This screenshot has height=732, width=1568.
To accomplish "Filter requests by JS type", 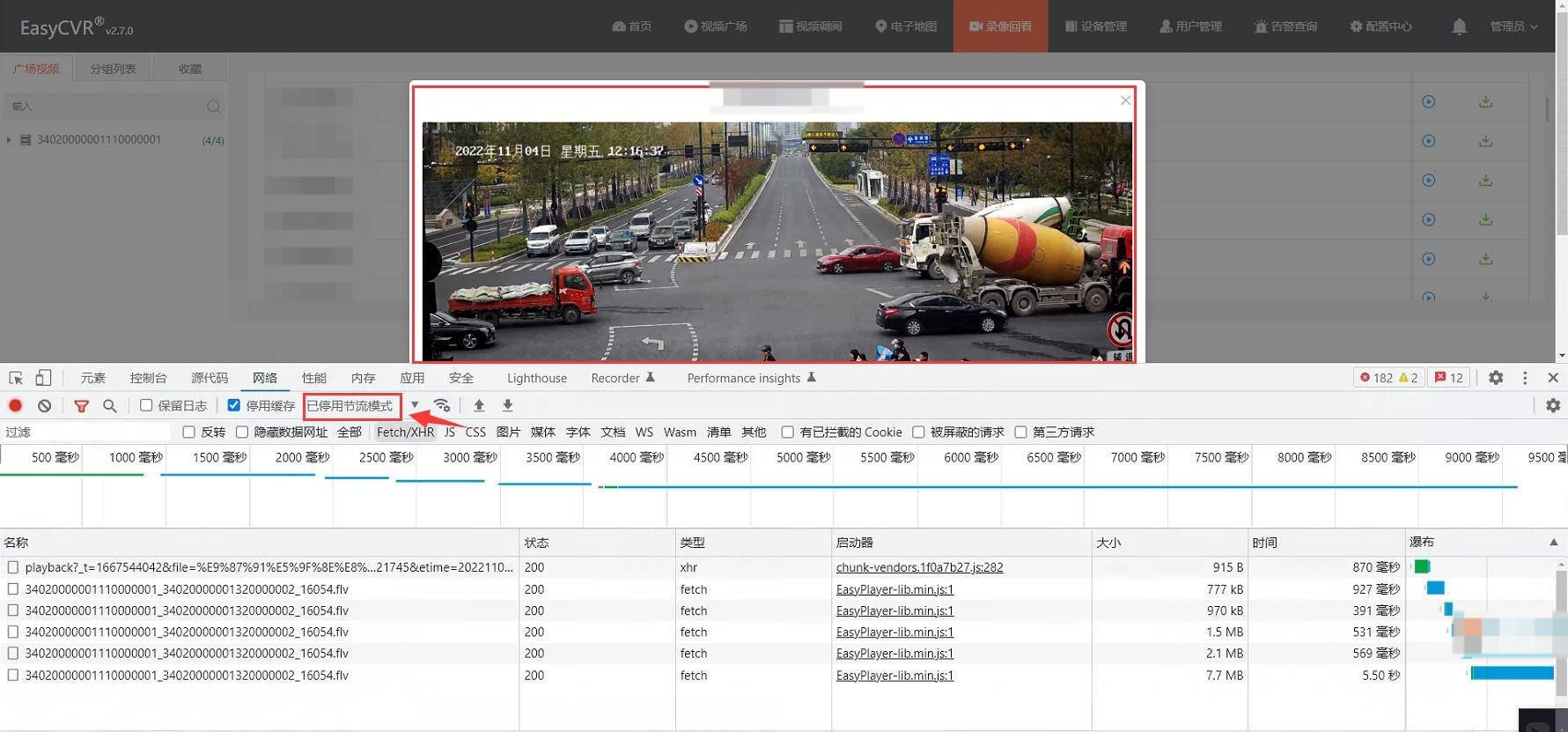I will [450, 432].
